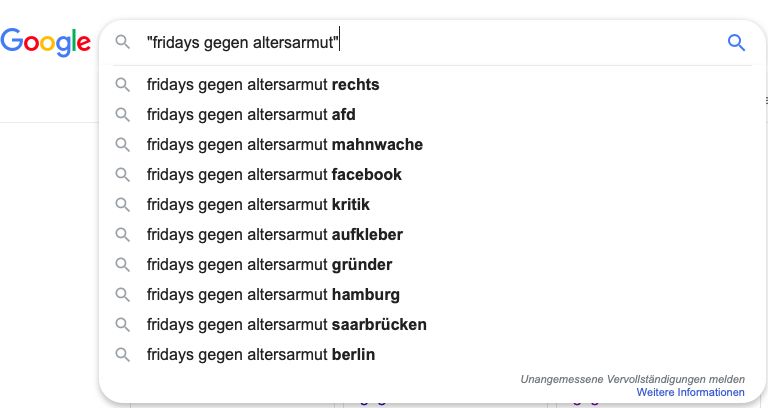768x408 pixels.
Task: Pick the 'hamburg' search suggestion
Action: coord(273,295)
